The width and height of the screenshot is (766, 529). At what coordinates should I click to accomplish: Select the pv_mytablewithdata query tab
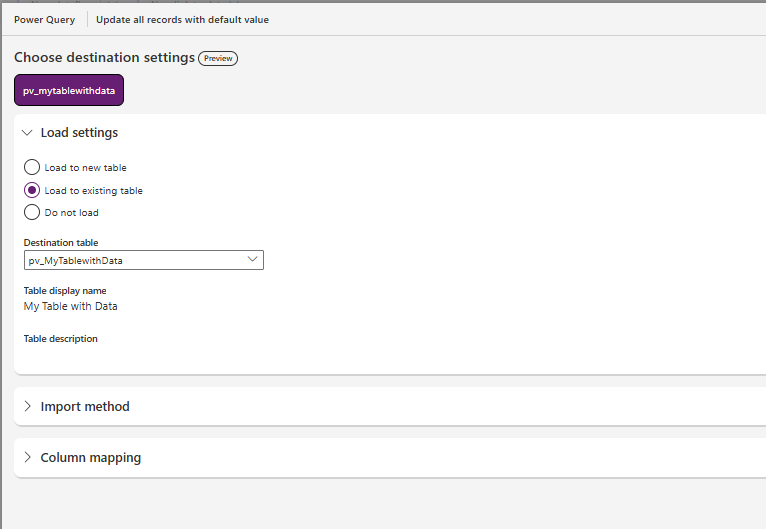pyautogui.click(x=69, y=90)
